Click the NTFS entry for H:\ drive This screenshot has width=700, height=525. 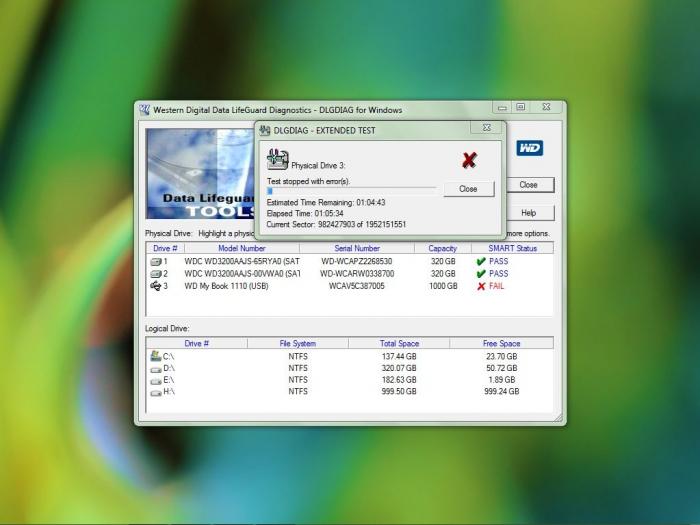(x=298, y=392)
